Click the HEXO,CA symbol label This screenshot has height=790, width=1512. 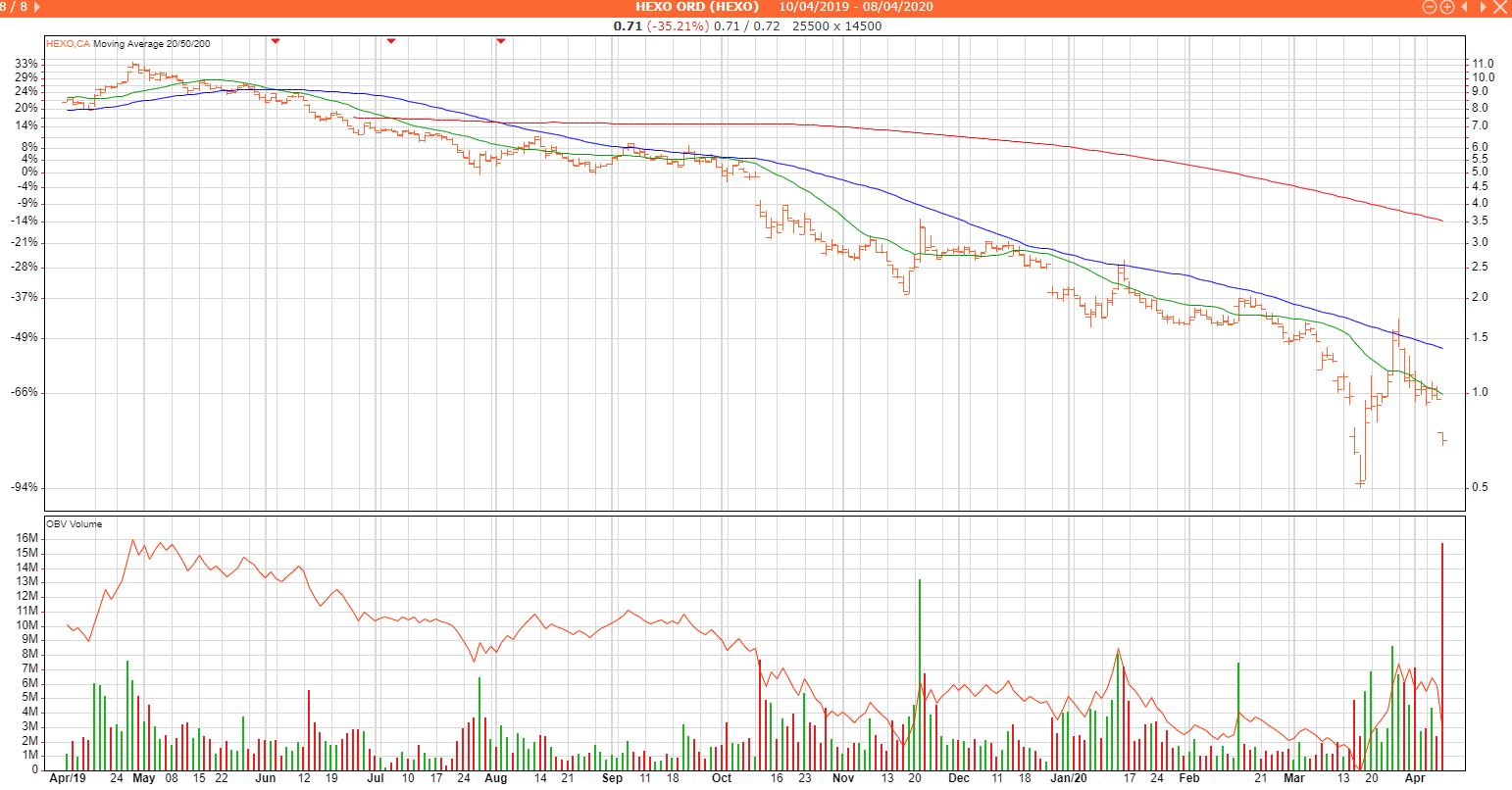(x=69, y=44)
